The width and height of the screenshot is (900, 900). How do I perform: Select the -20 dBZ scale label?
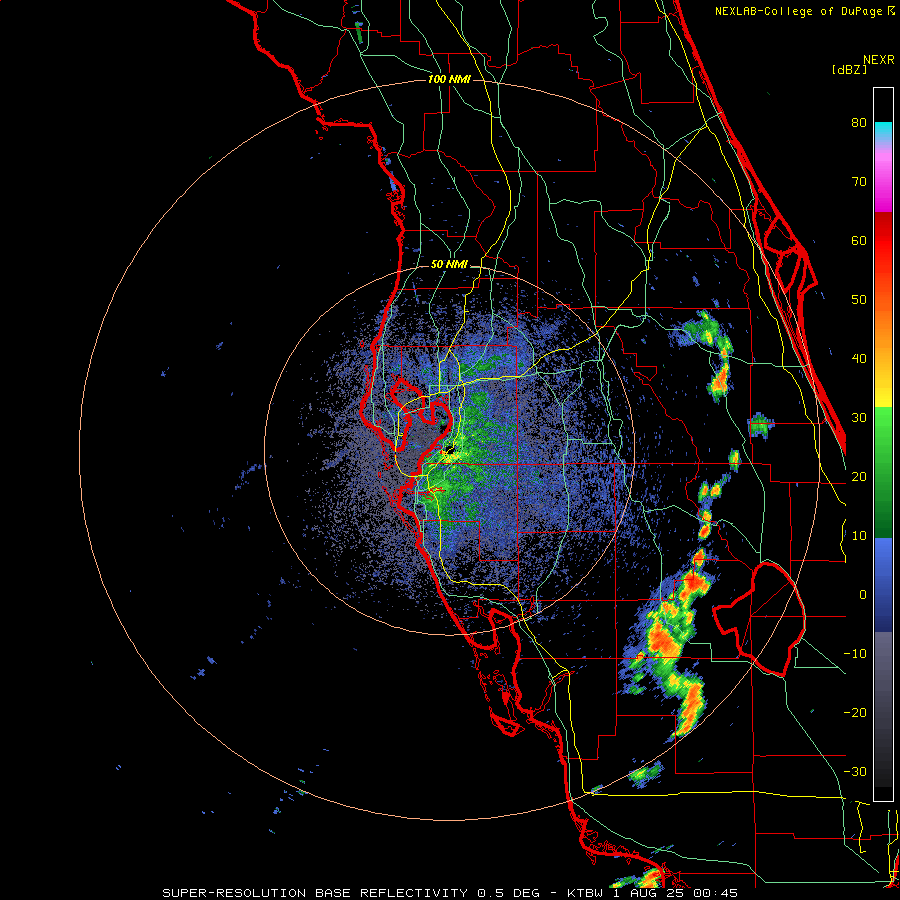tap(855, 712)
